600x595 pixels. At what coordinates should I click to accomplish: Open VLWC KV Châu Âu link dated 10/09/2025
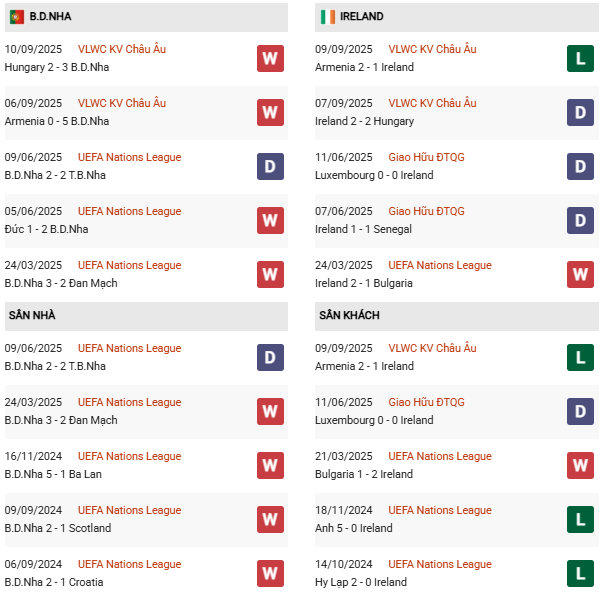point(122,49)
